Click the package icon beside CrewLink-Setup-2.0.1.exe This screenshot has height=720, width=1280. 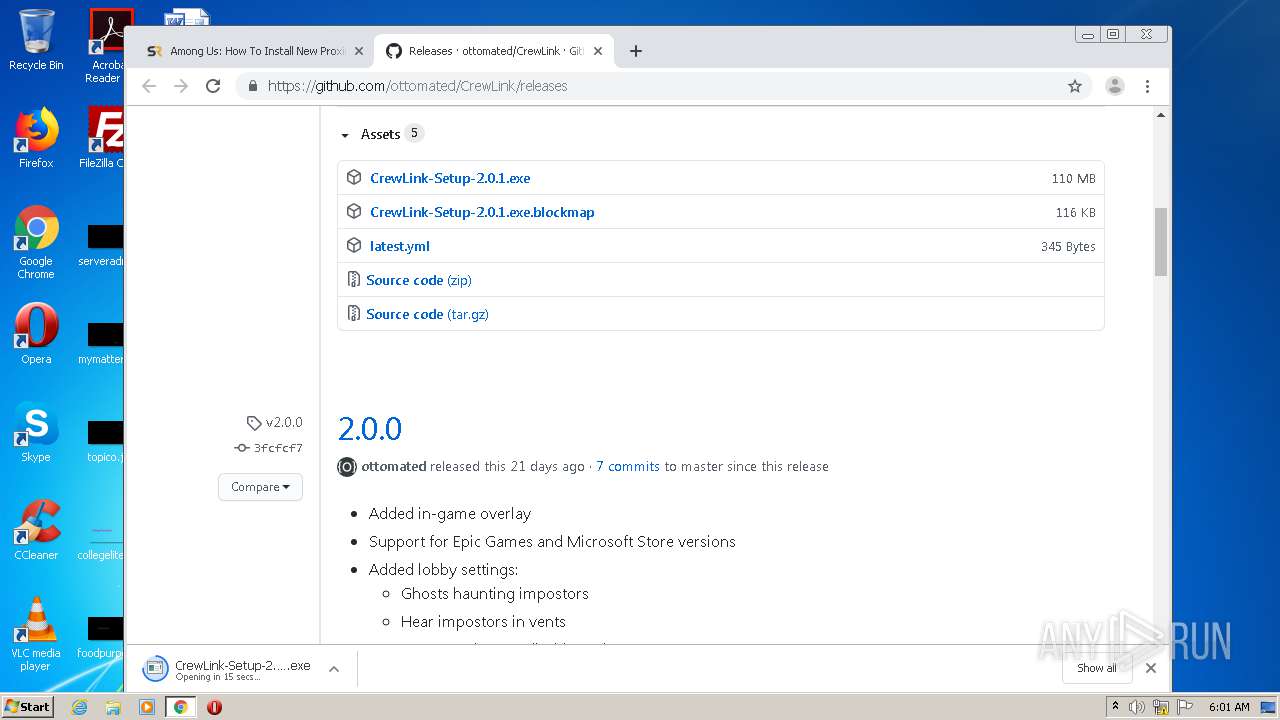[354, 178]
